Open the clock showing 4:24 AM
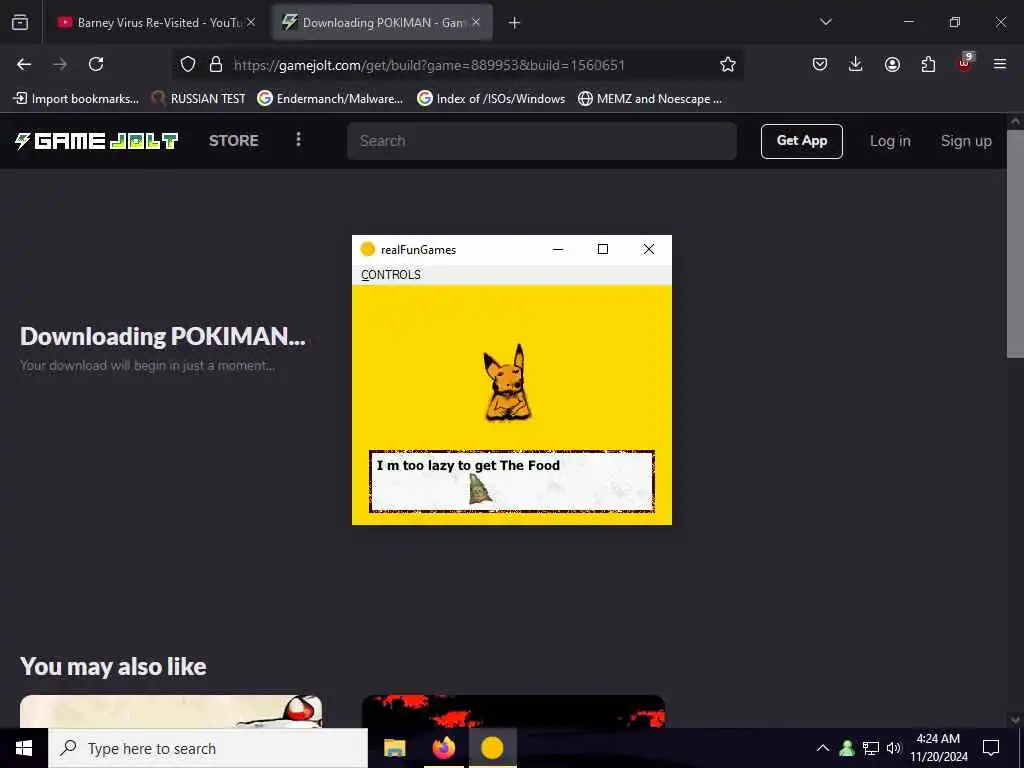 938,748
